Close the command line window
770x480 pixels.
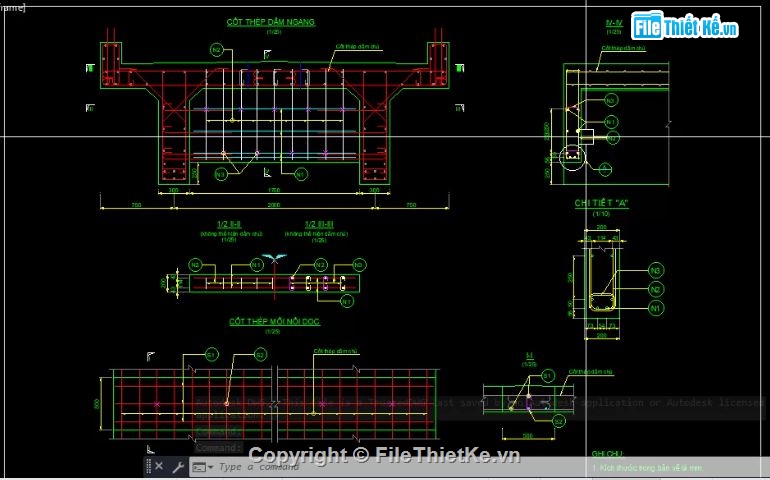pos(159,466)
